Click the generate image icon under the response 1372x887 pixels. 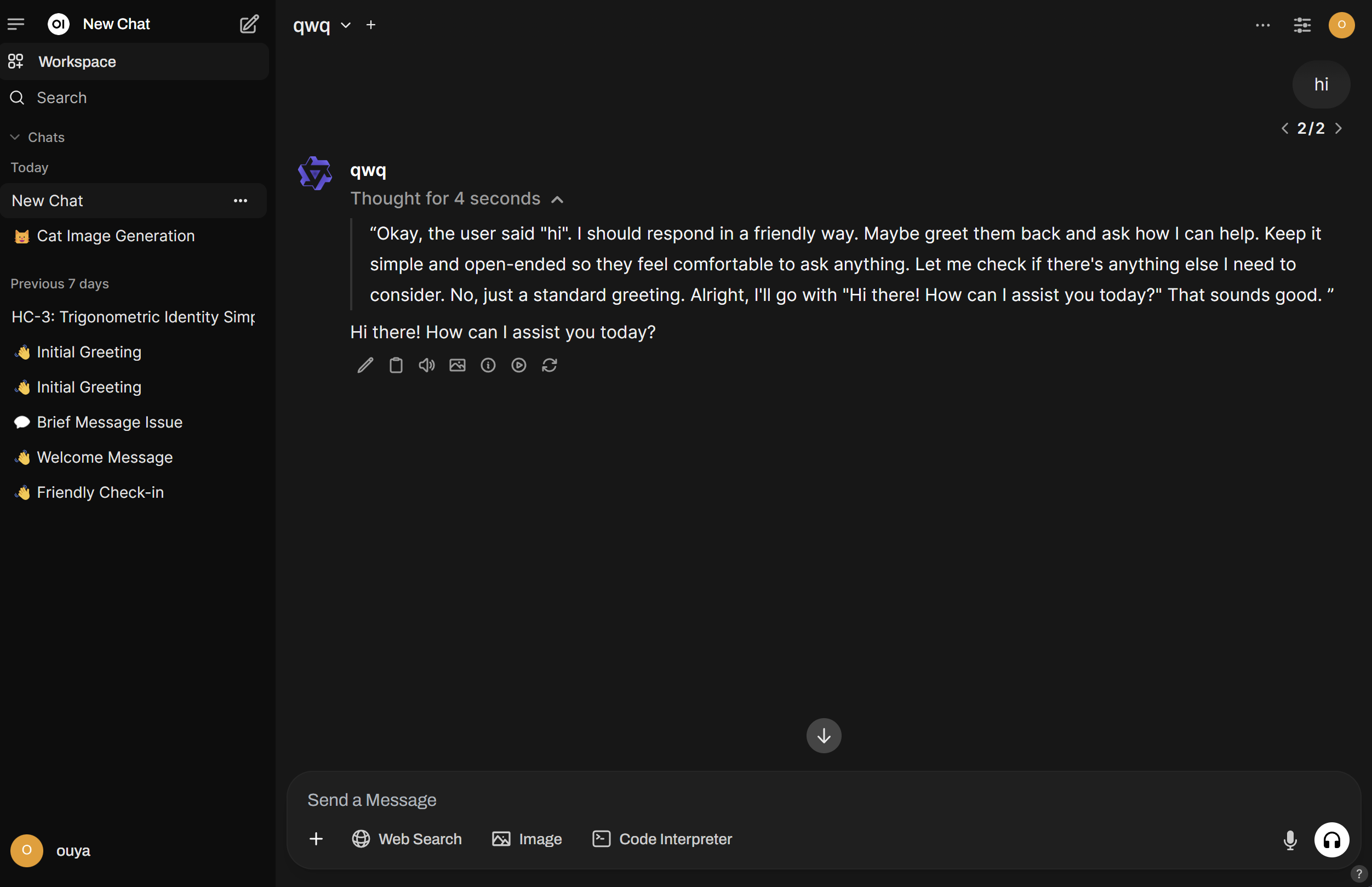click(458, 365)
